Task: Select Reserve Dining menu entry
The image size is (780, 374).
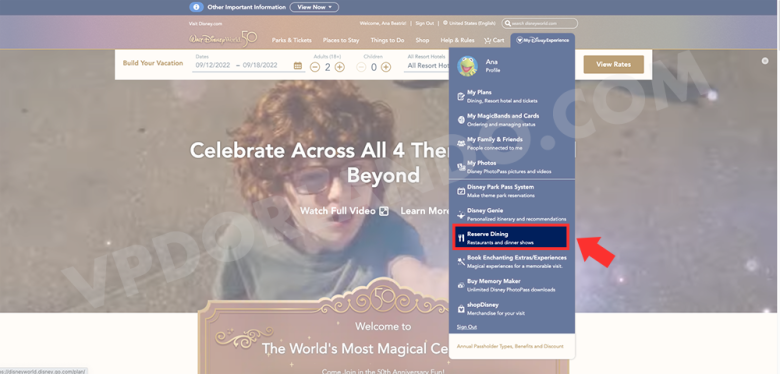Action: click(510, 237)
